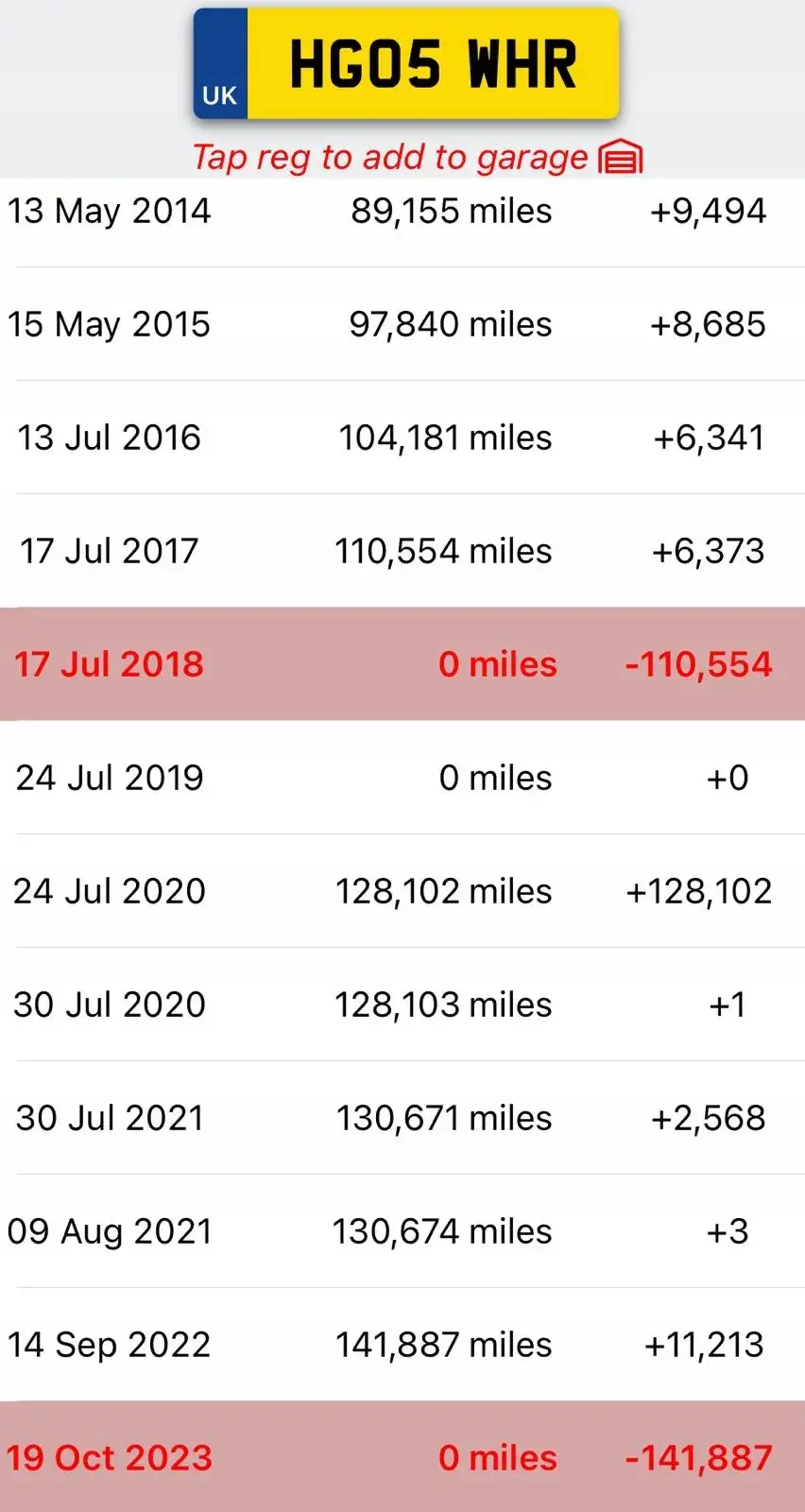Click the 17 Jul 2017 date
The width and height of the screenshot is (805, 1512).
[x=109, y=551]
